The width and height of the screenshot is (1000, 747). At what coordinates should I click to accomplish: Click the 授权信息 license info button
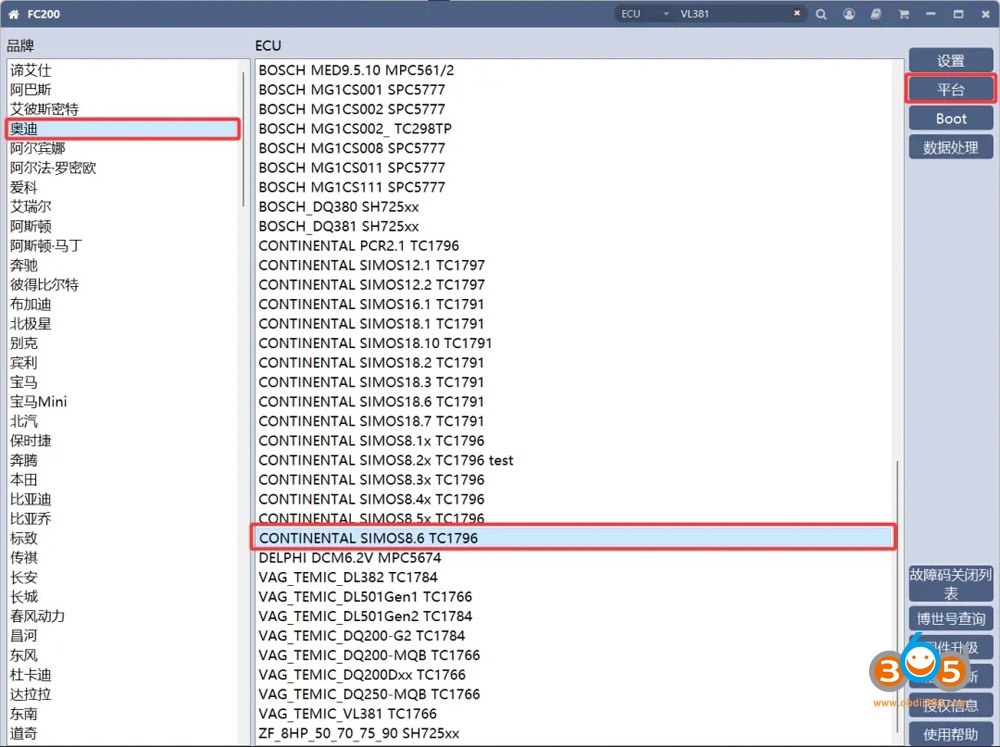point(950,705)
